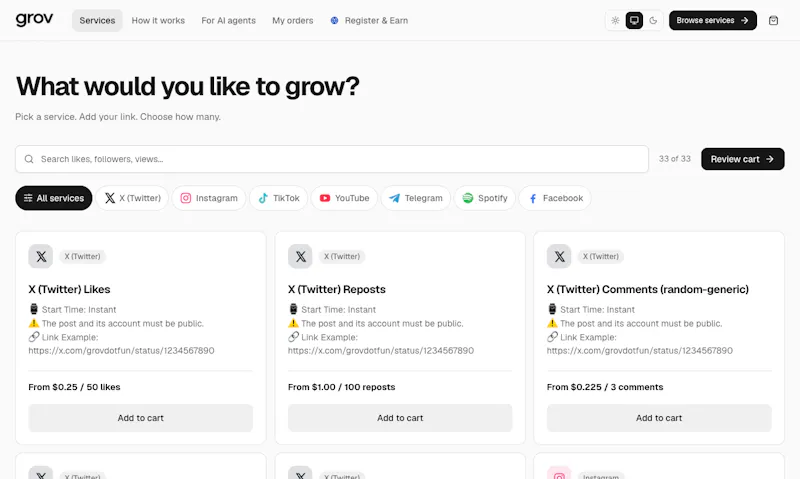The image size is (800, 479).
Task: Switch to dark theme moon icon
Action: (653, 20)
